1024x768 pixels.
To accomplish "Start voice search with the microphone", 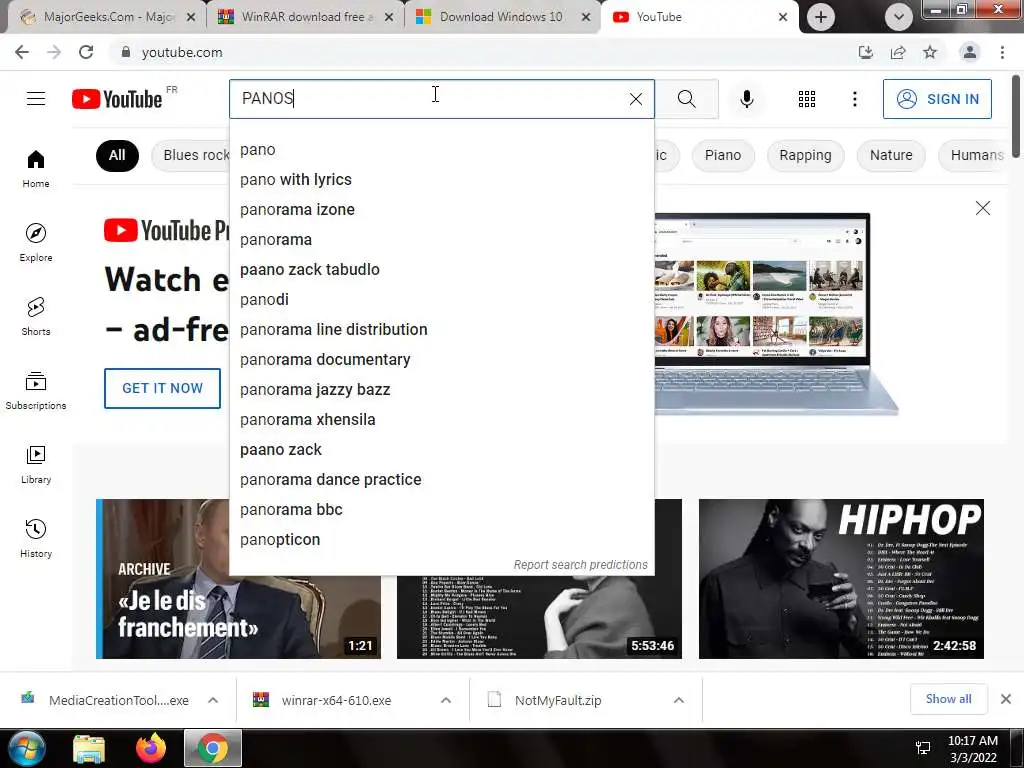I will click(746, 99).
